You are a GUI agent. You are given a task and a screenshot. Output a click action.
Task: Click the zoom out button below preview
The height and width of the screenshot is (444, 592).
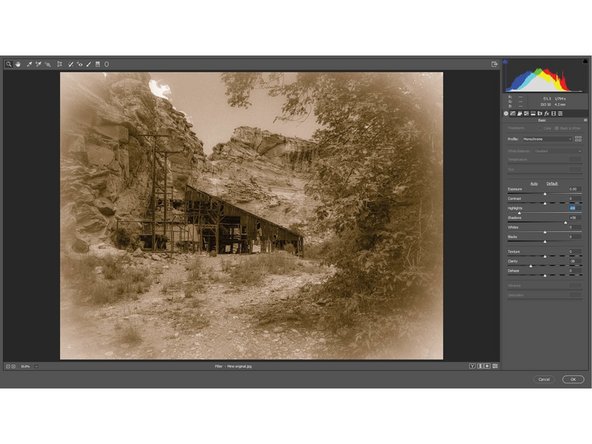tap(8, 366)
